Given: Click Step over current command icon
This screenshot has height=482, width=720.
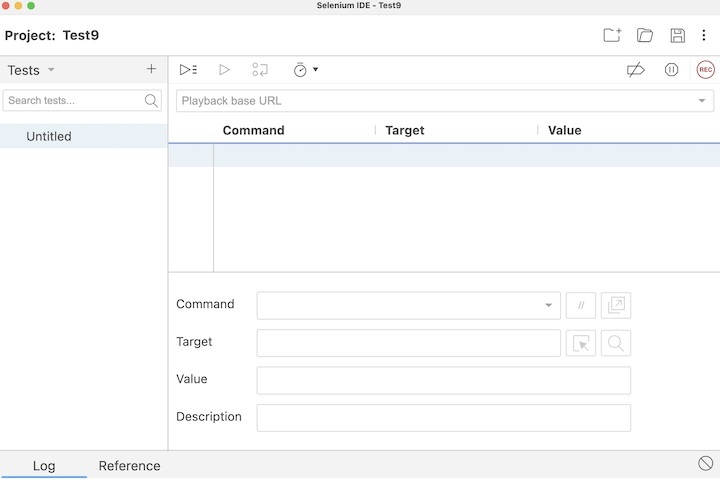Looking at the screenshot, I should point(260,70).
